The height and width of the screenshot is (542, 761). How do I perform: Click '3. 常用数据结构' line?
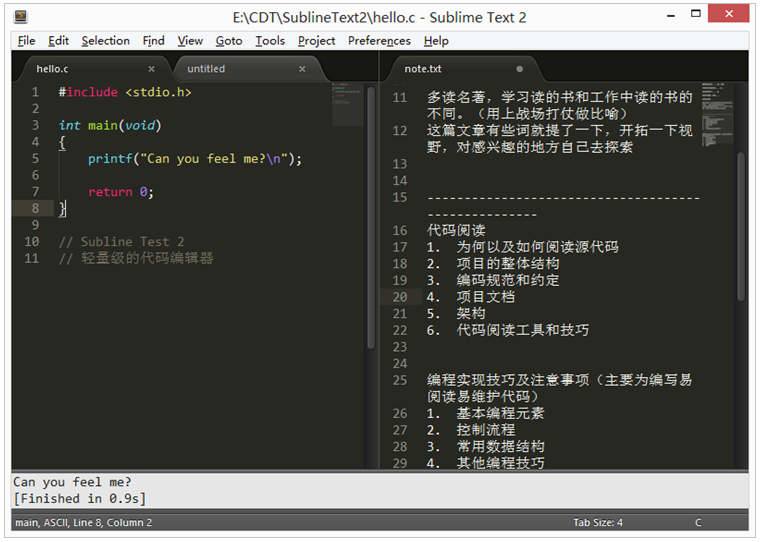tap(485, 446)
